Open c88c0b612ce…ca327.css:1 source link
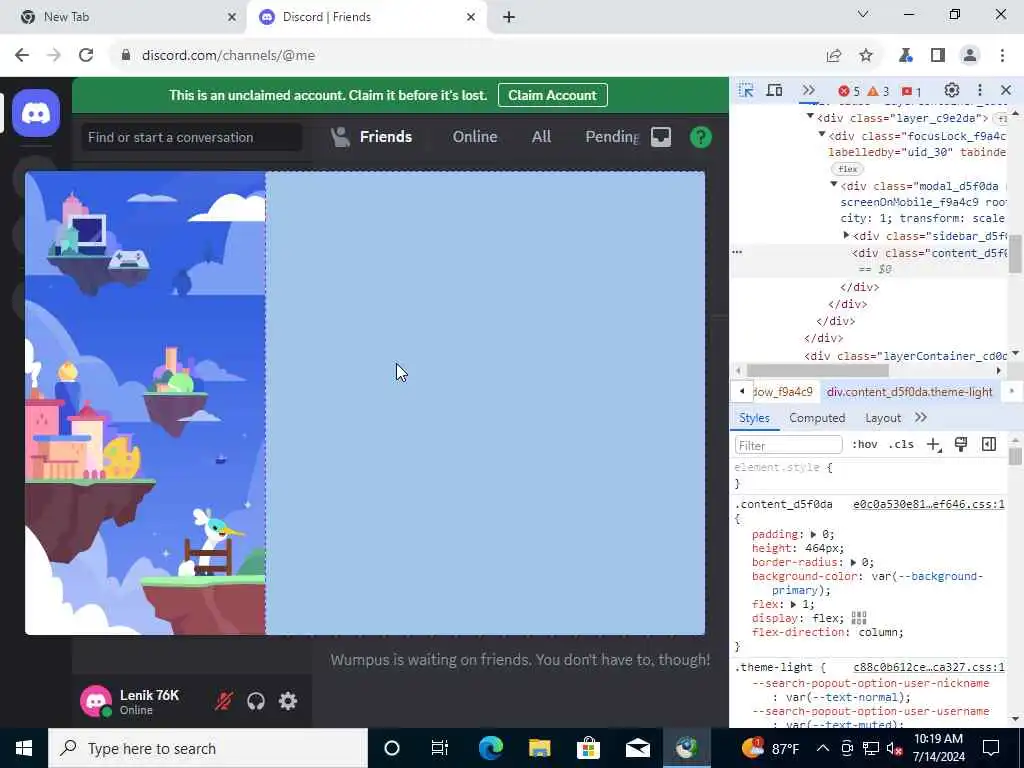This screenshot has width=1024, height=768. point(929,667)
